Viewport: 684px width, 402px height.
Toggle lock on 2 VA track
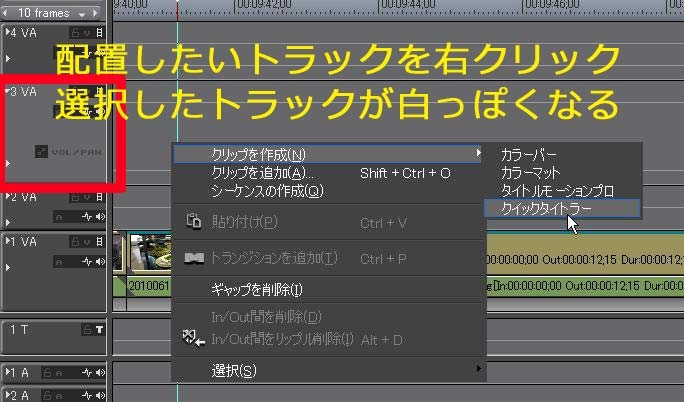pyautogui.click(x=75, y=197)
